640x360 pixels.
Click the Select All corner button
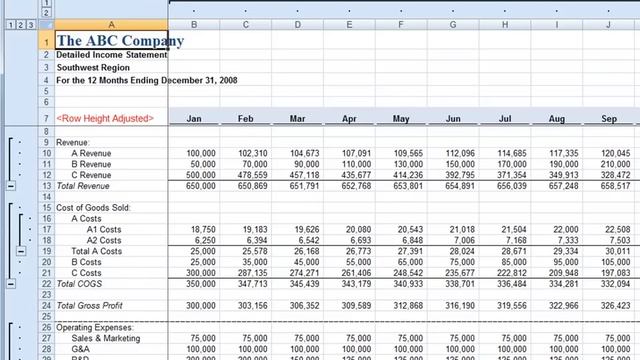[46, 25]
